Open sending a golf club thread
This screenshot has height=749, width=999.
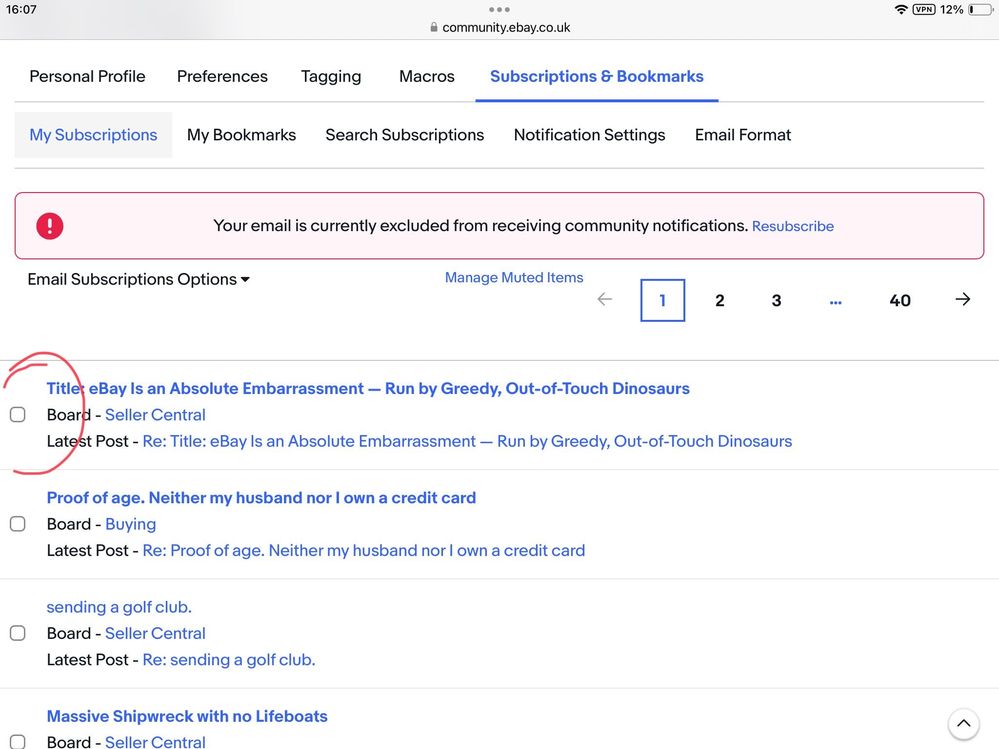pos(119,607)
